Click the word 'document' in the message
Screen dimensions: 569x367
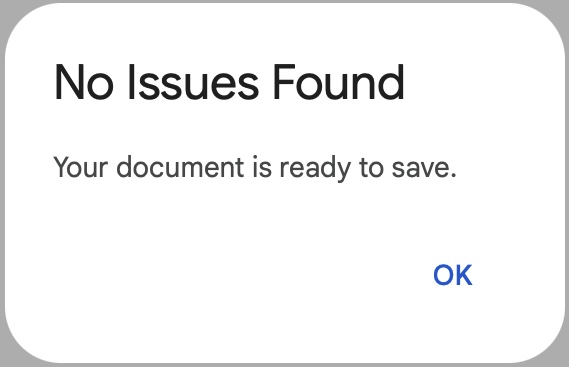pyautogui.click(x=180, y=167)
